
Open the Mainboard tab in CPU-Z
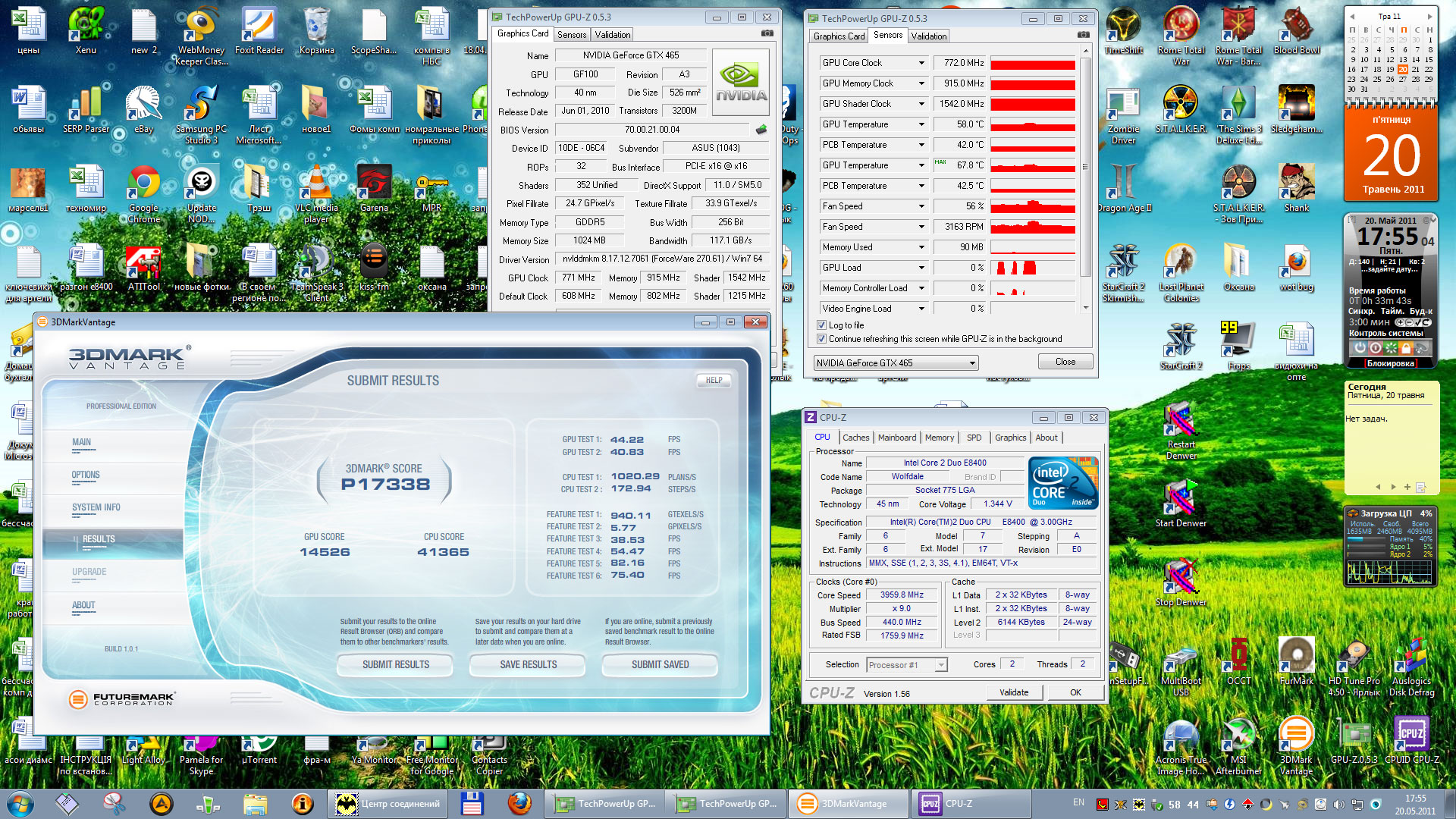pyautogui.click(x=897, y=438)
